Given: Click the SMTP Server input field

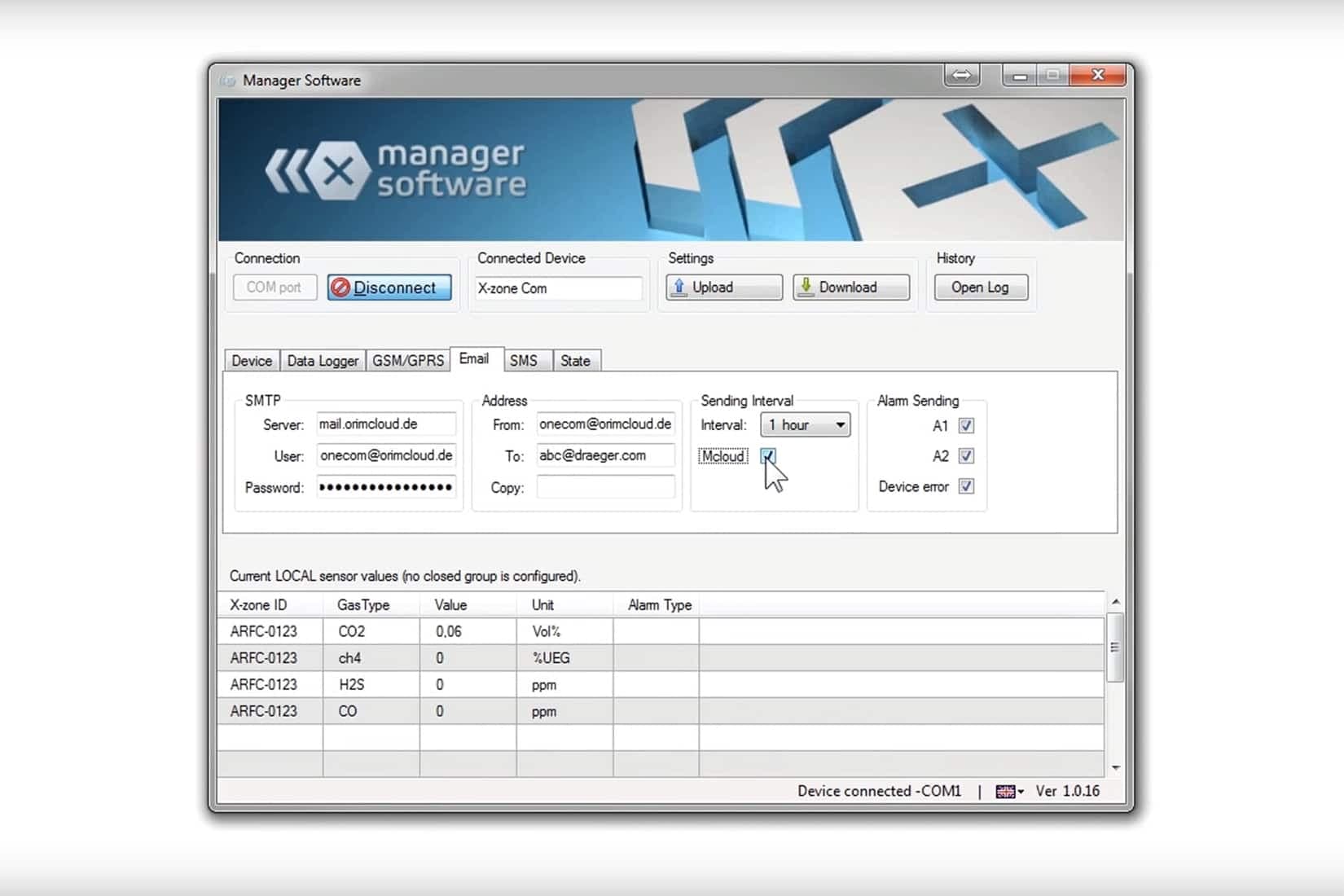Looking at the screenshot, I should pyautogui.click(x=385, y=424).
